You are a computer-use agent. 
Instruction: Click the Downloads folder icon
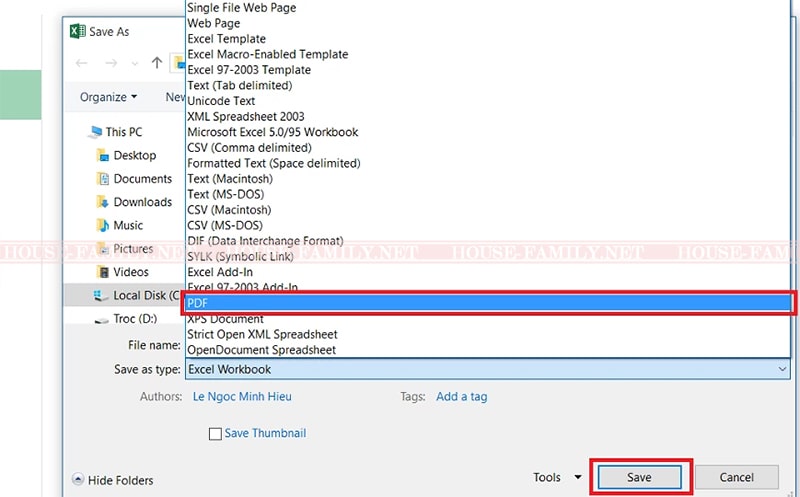pos(103,202)
